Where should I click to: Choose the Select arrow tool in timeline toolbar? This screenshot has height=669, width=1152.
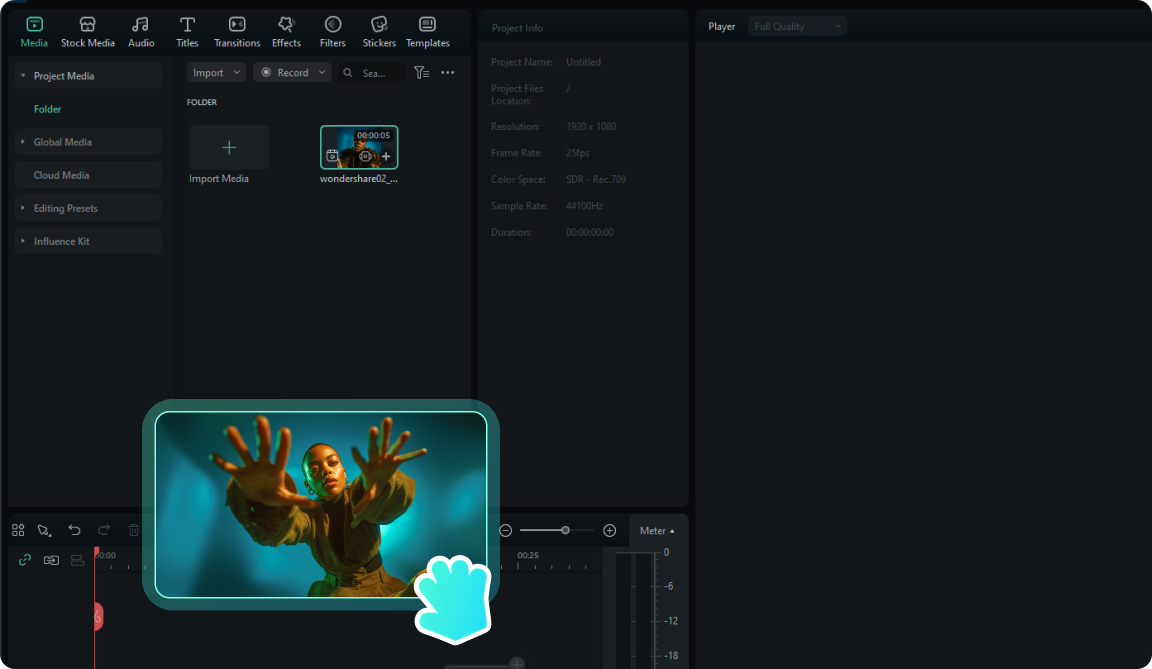pos(44,530)
